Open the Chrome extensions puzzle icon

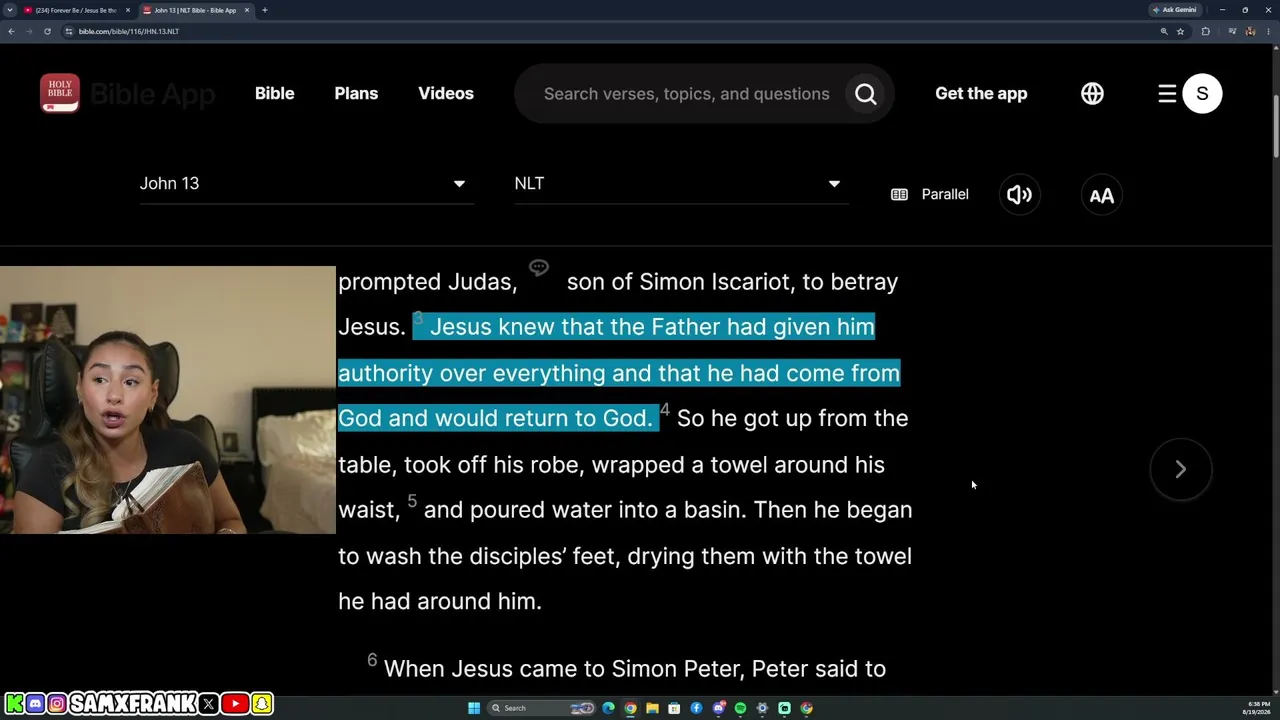(1205, 31)
